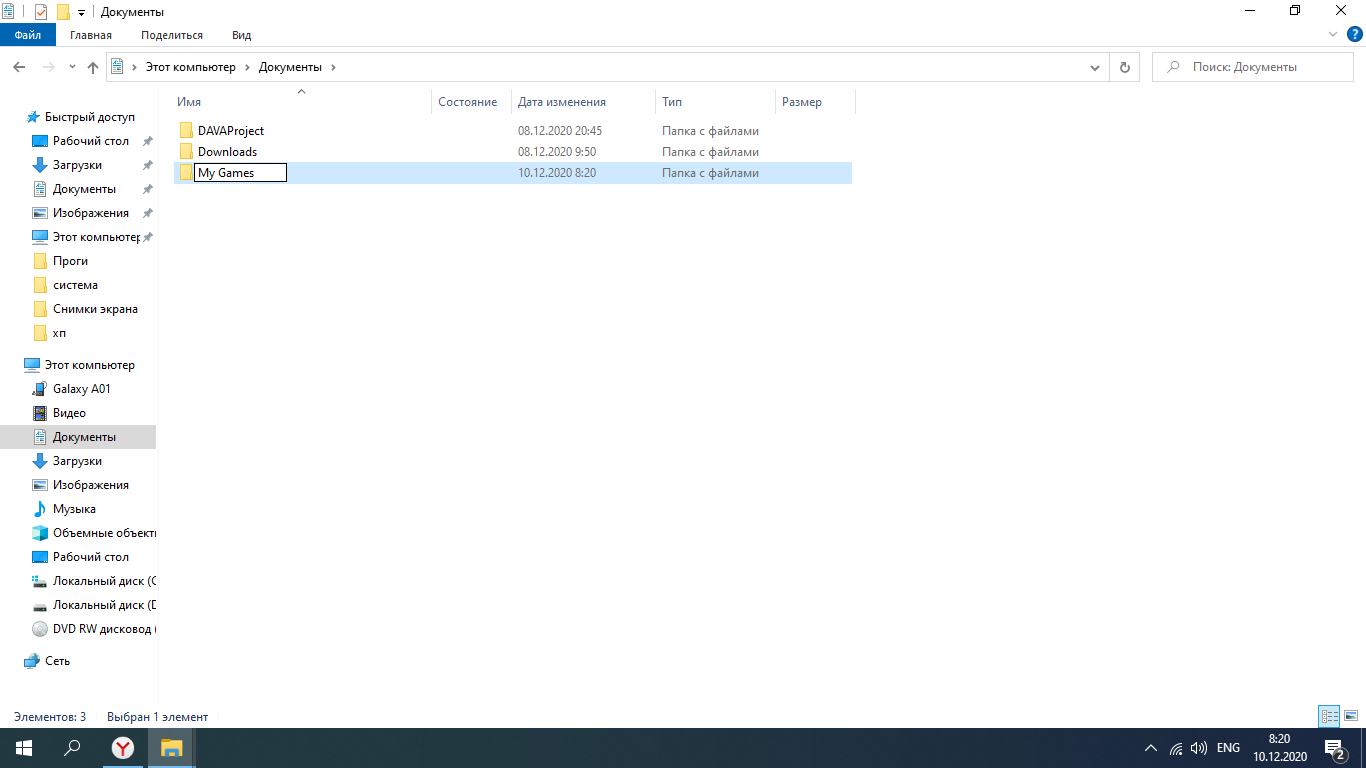Open the notification center icon
Image resolution: width=1366 pixels, height=768 pixels.
pyautogui.click(x=1333, y=748)
